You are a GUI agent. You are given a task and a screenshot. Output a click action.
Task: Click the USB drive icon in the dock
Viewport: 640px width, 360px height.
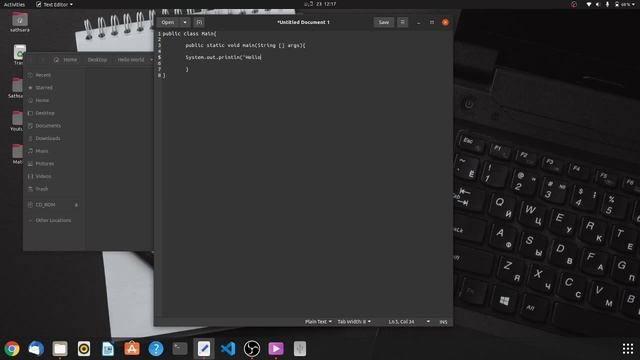300,349
